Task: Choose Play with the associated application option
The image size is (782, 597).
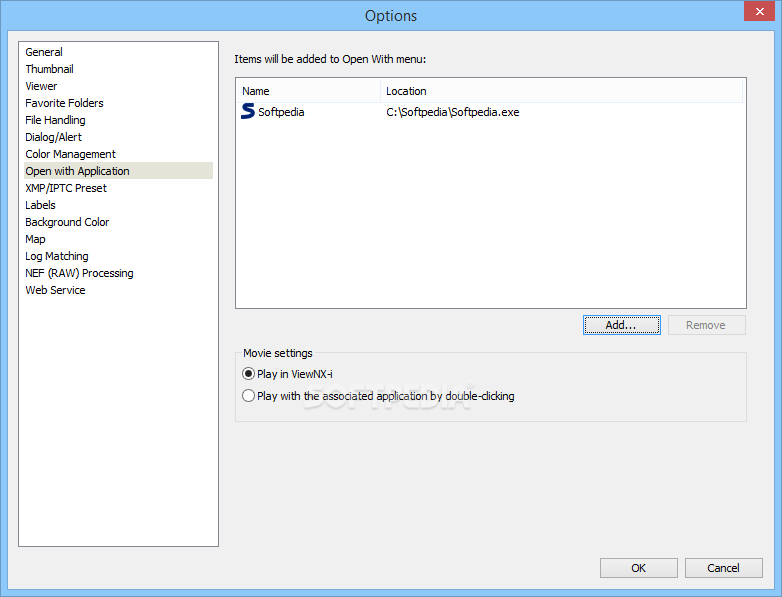Action: click(378, 396)
